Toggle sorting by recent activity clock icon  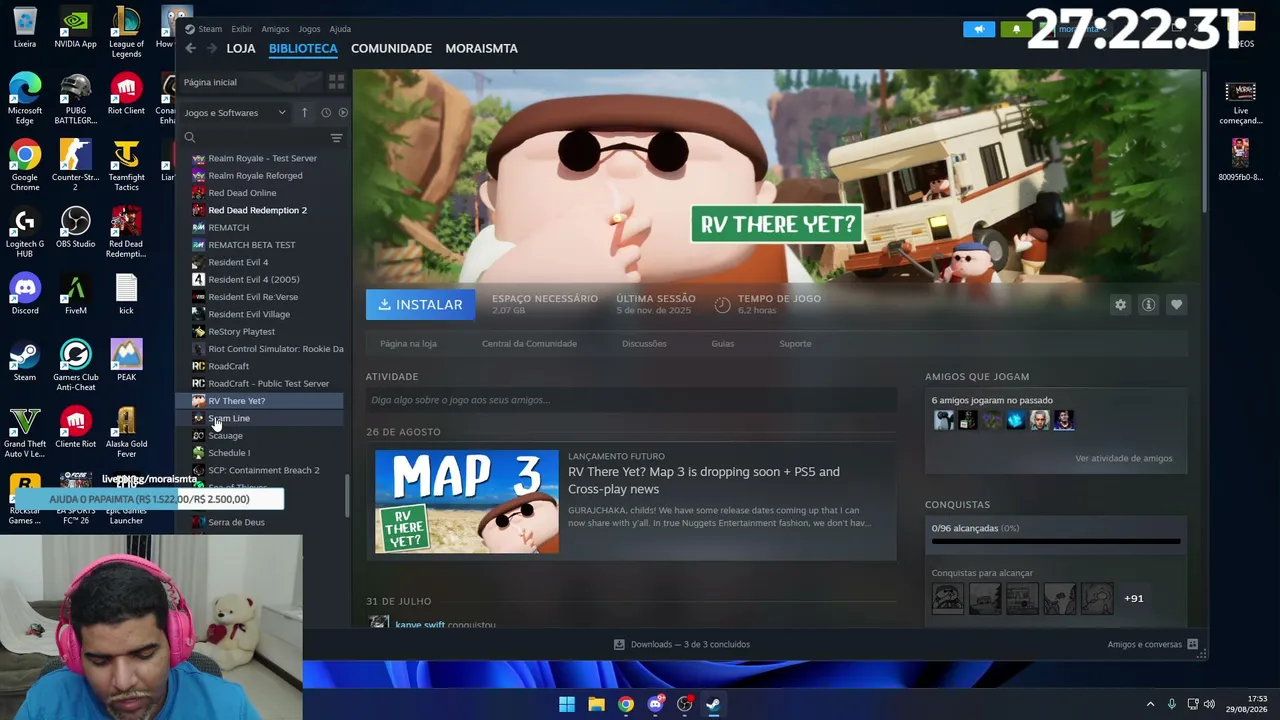pyautogui.click(x=326, y=113)
